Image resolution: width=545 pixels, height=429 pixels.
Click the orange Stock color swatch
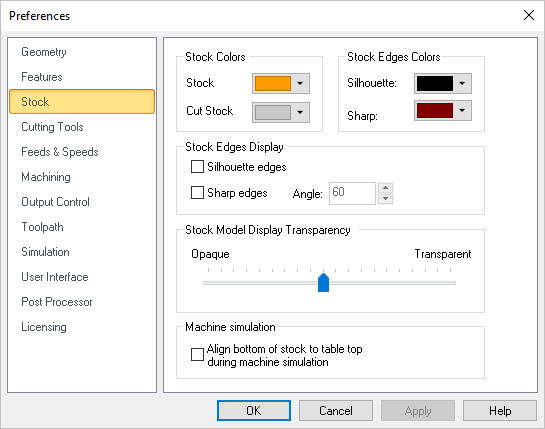273,83
